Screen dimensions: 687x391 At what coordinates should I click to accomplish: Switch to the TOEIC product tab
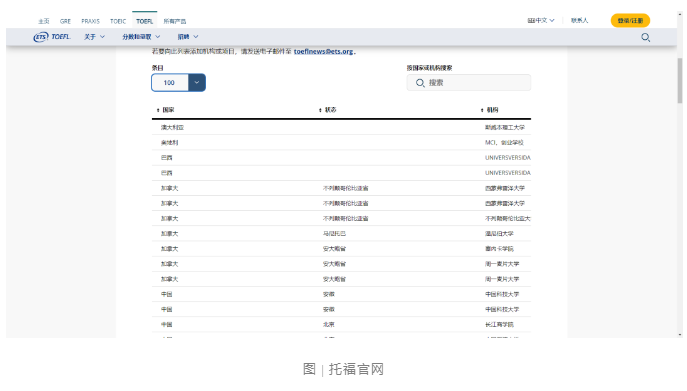(x=118, y=21)
